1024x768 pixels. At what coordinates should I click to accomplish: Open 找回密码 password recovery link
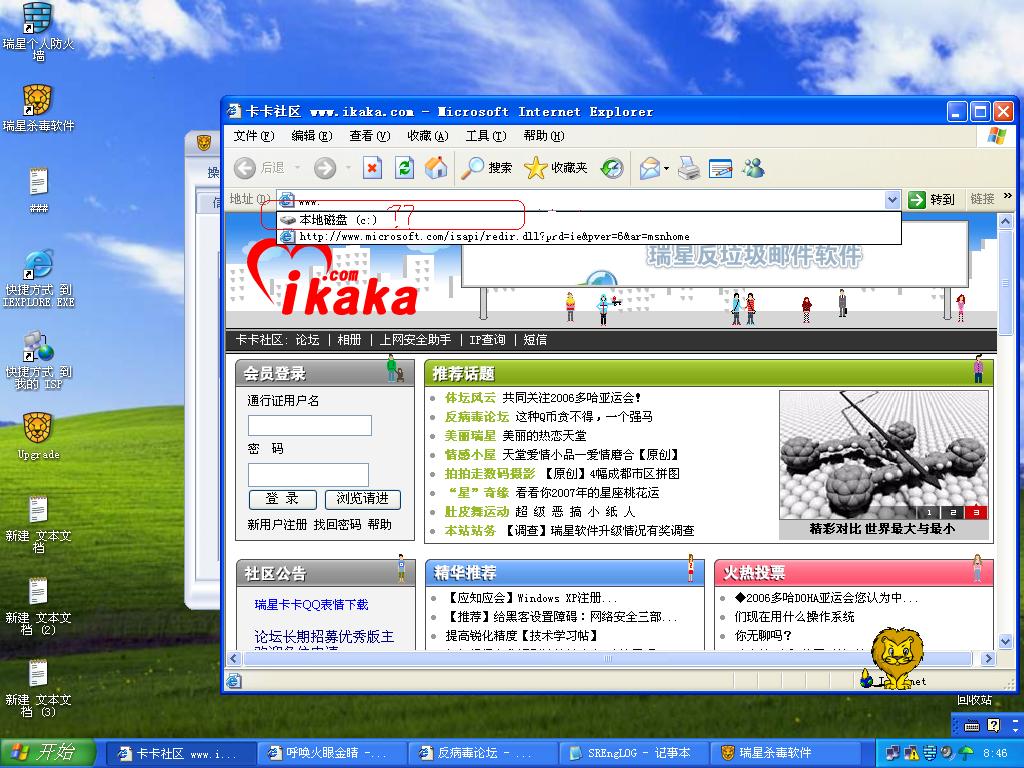click(x=337, y=524)
